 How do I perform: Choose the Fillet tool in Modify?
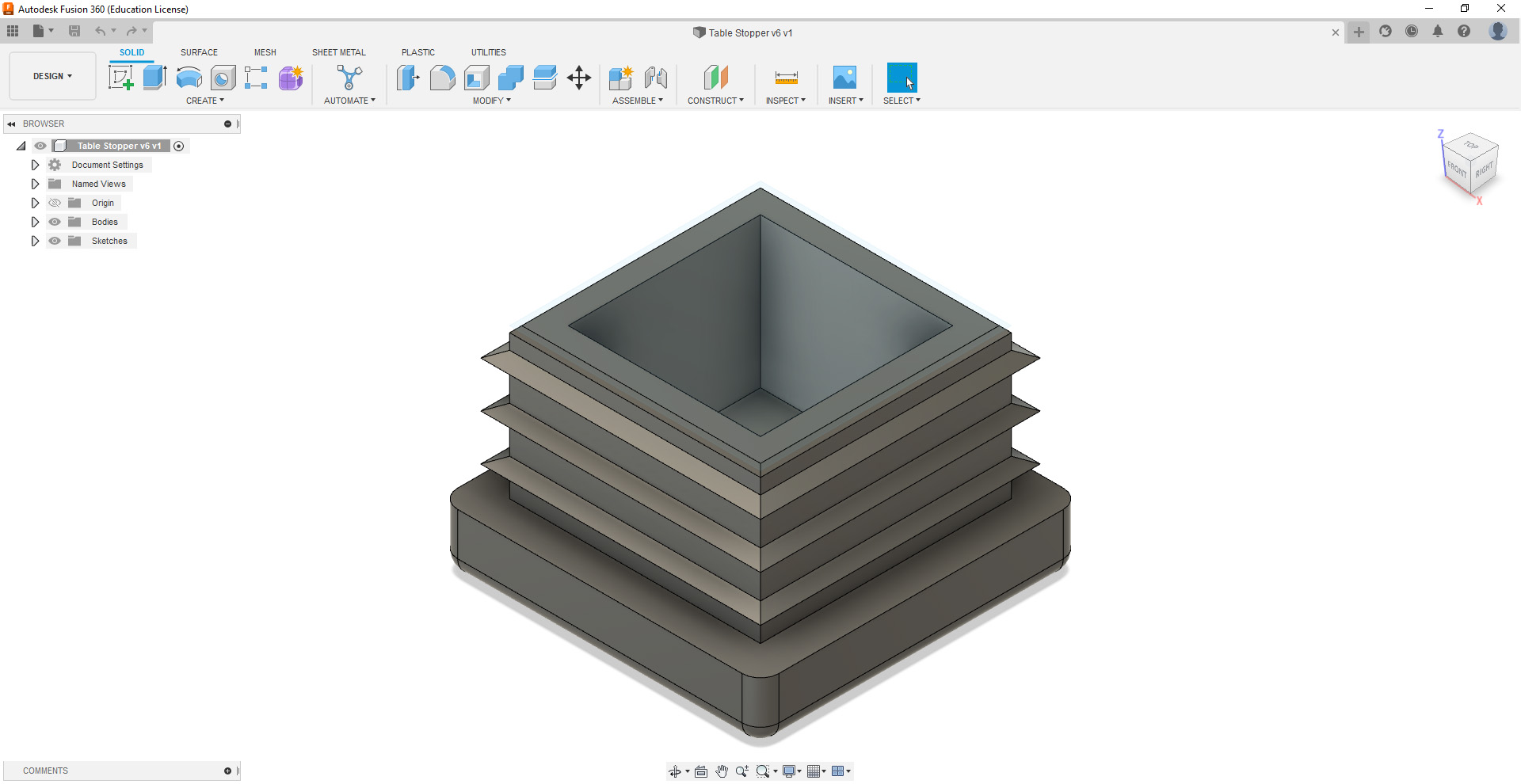[x=442, y=78]
